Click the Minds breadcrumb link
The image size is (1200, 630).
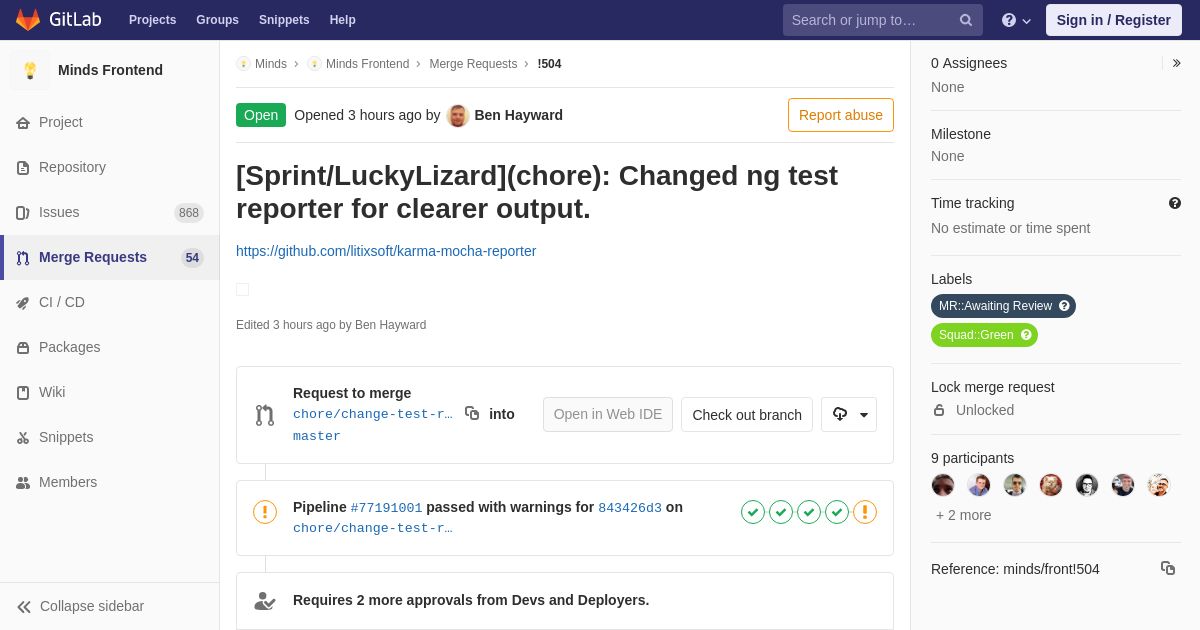pyautogui.click(x=271, y=64)
